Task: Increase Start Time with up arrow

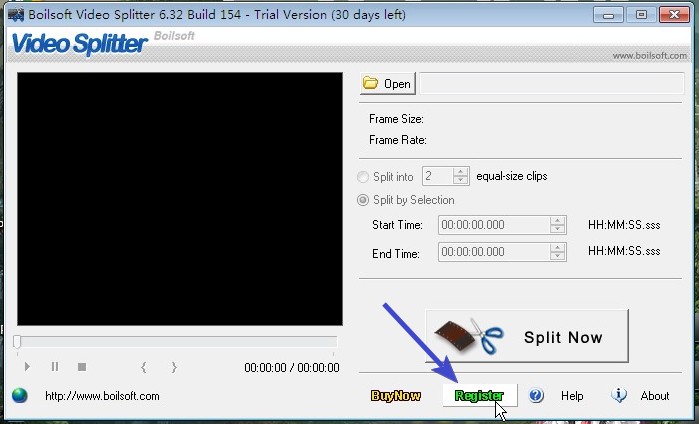Action: (558, 221)
